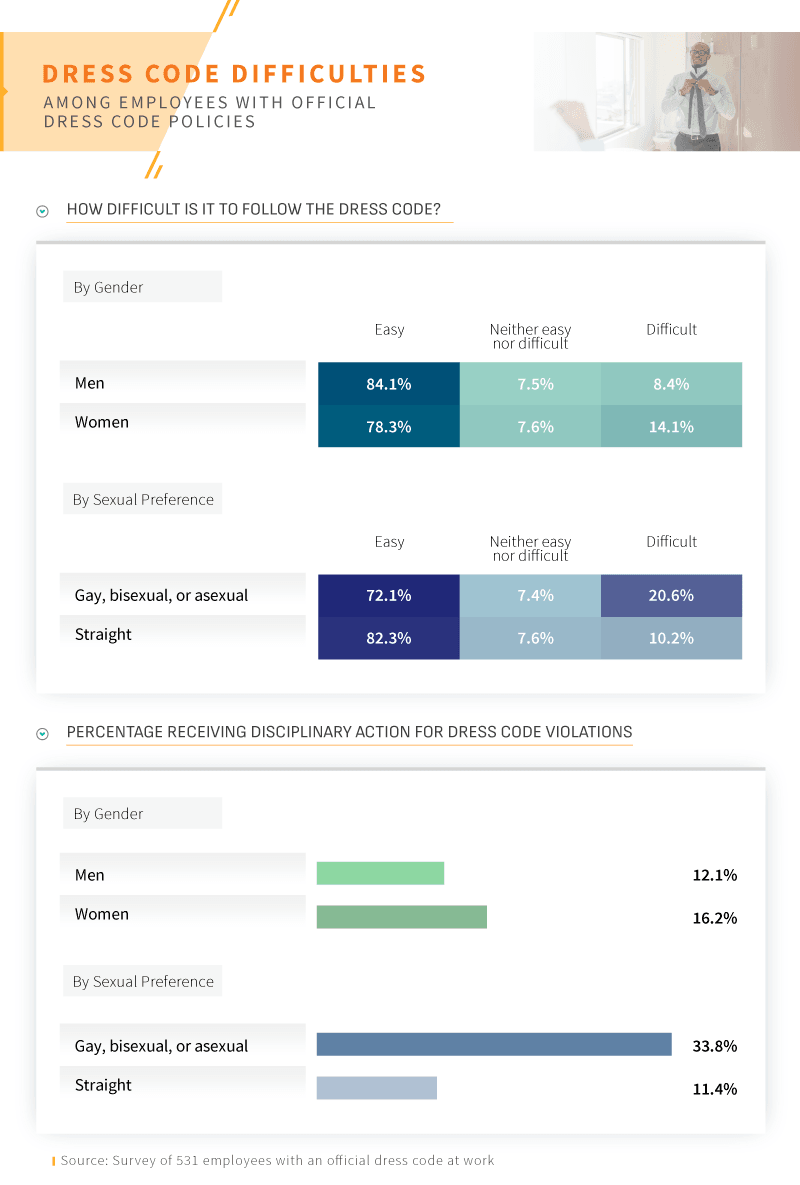Click the 'By Gender' label above the bar chart
The width and height of the screenshot is (800, 1185).
[x=109, y=814]
